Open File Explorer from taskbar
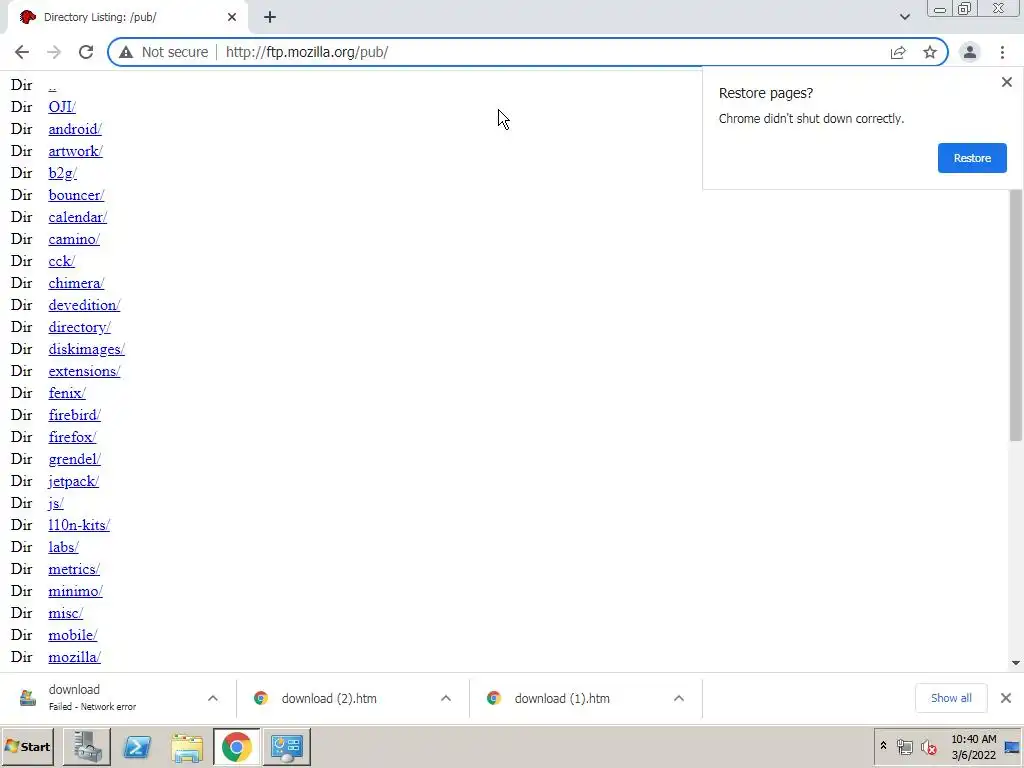Viewport: 1024px width, 768px height. (x=187, y=746)
